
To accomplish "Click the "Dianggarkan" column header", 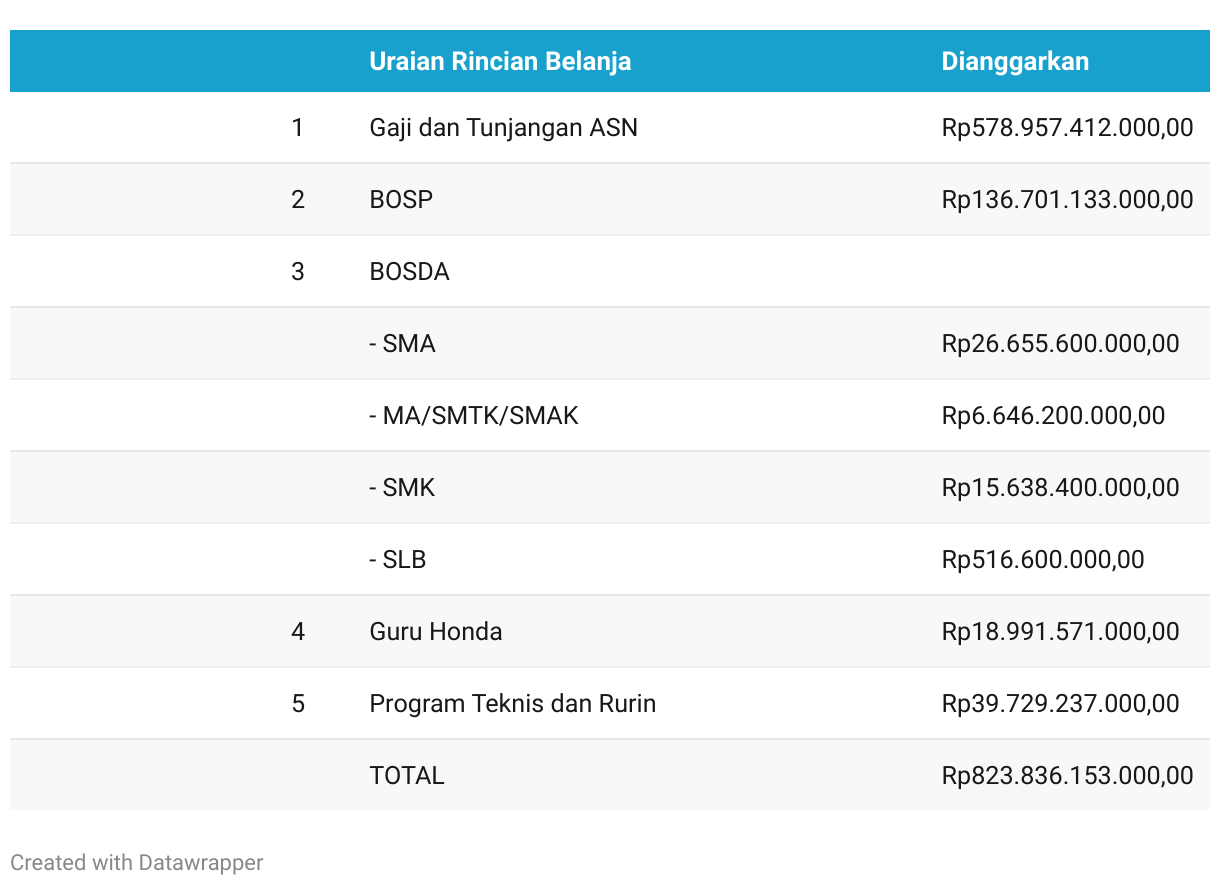I will (1015, 61).
